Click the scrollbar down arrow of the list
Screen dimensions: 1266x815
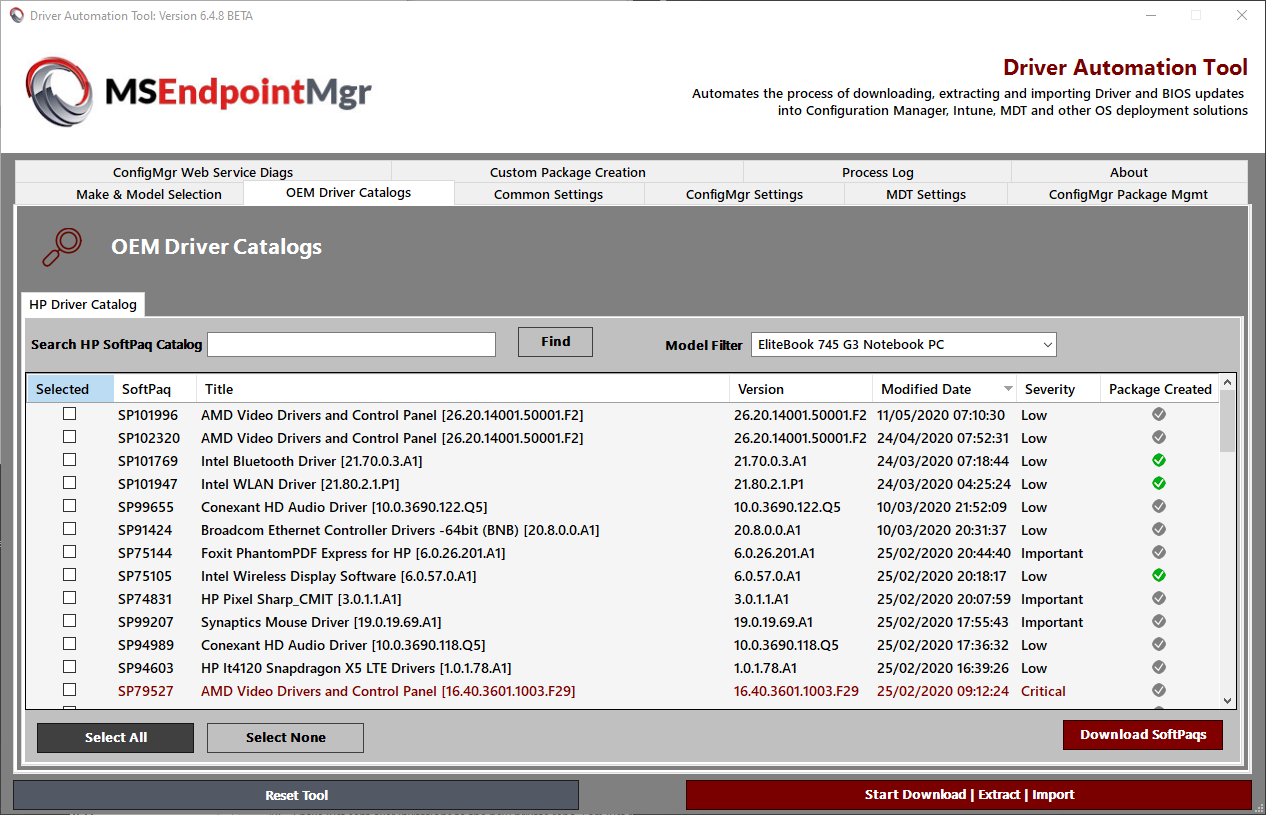click(x=1228, y=702)
